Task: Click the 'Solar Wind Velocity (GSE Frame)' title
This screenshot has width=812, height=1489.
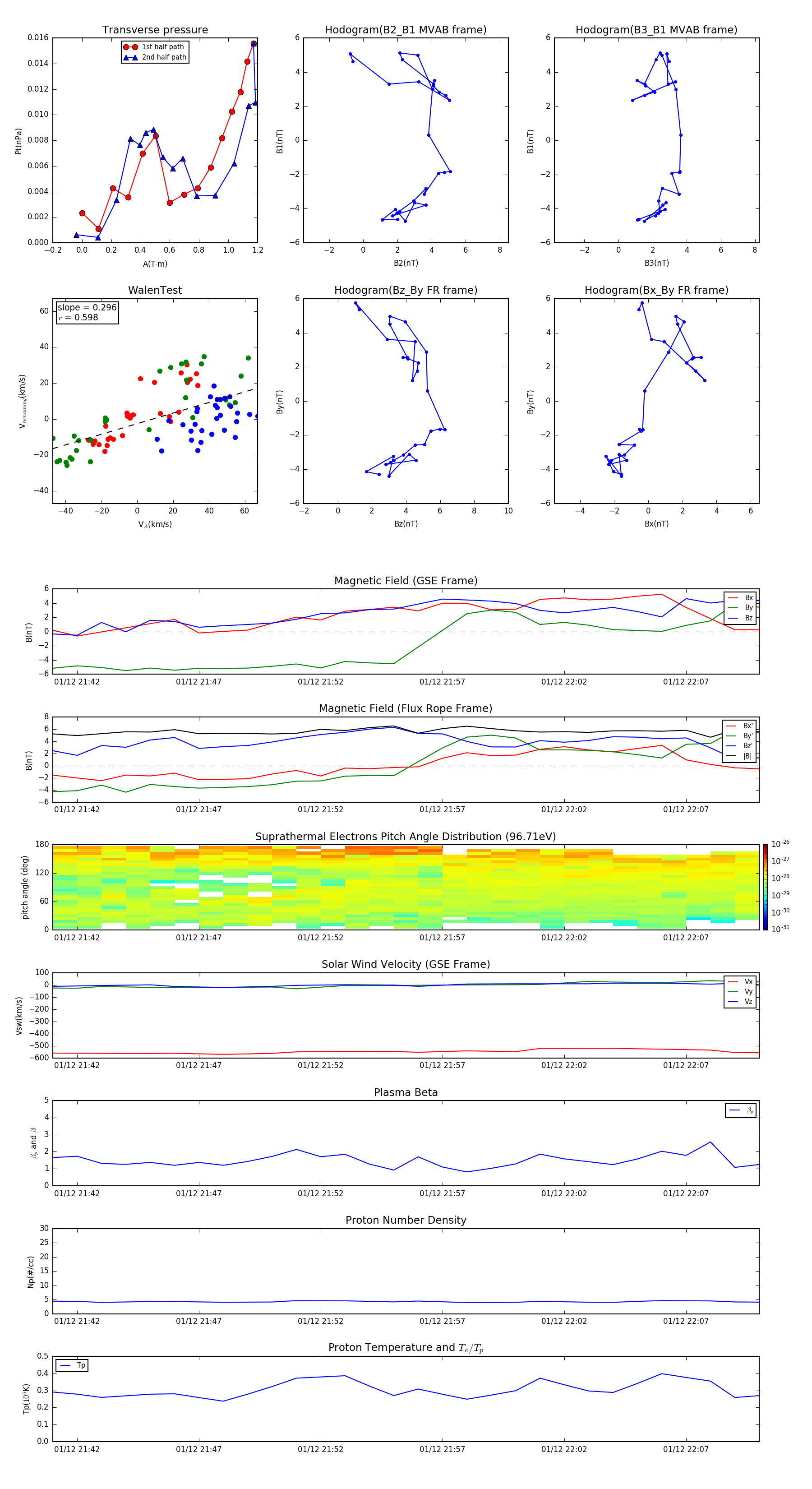Action: (x=406, y=964)
